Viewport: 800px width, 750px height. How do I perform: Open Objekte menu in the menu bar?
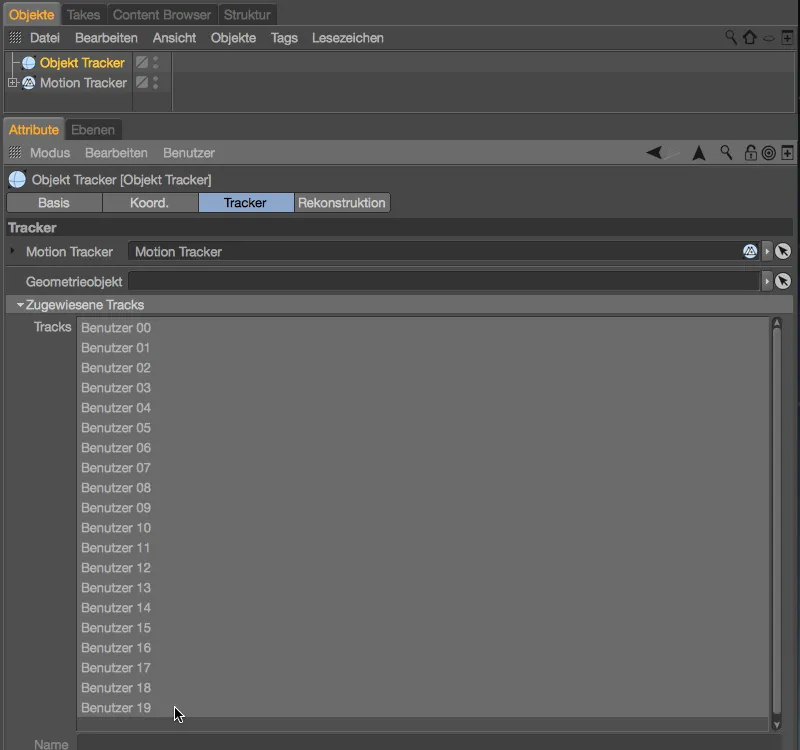tap(233, 38)
